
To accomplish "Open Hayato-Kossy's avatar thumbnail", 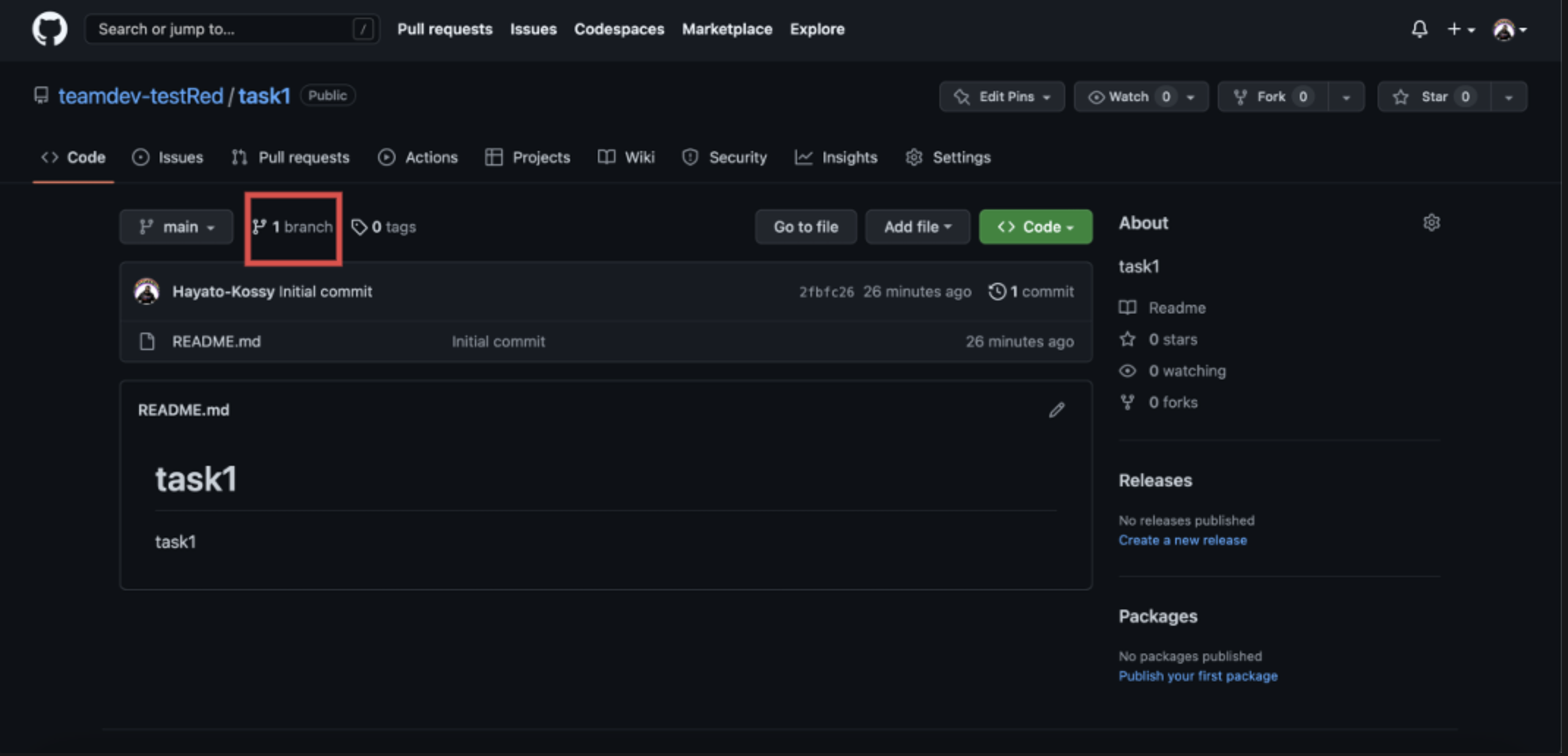I will pyautogui.click(x=147, y=291).
